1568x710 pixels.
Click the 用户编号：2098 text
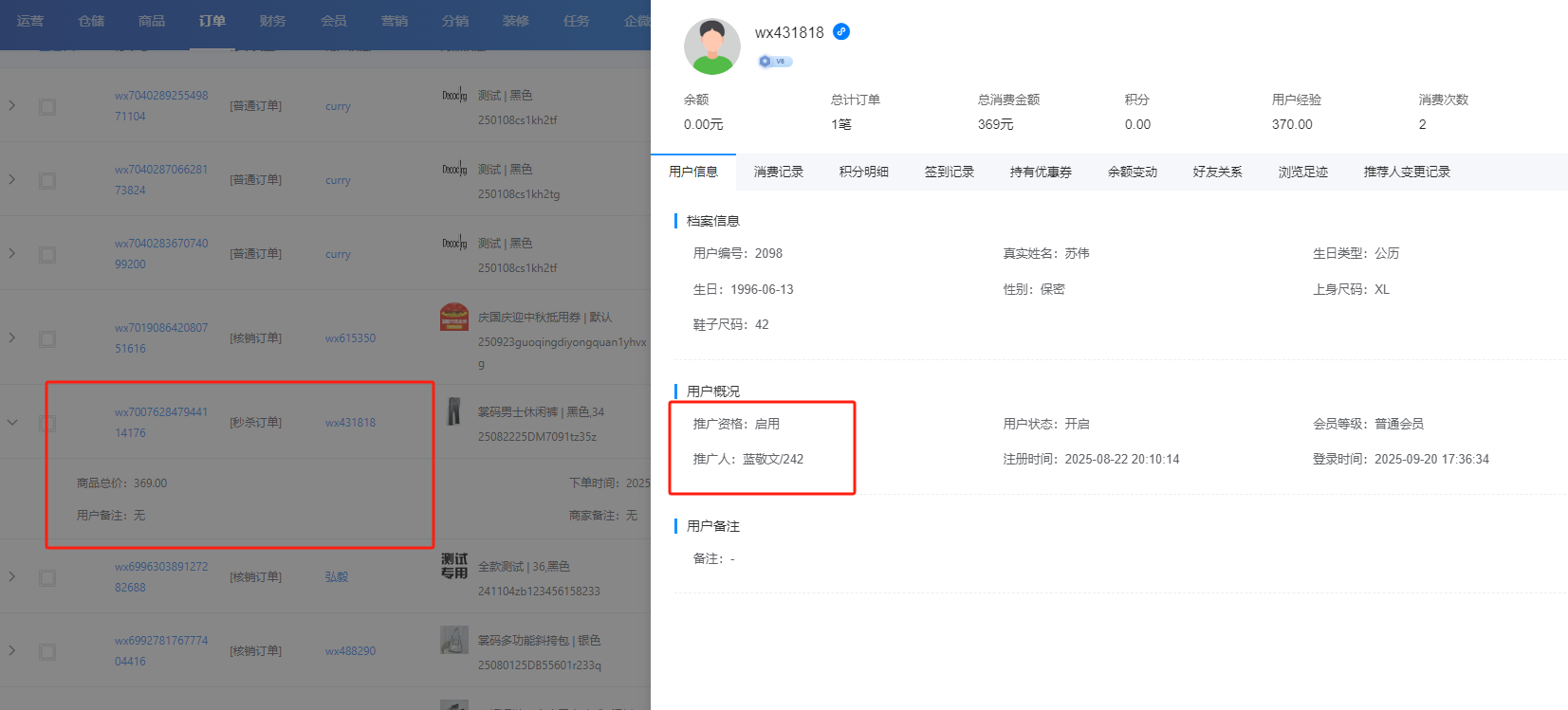click(738, 253)
